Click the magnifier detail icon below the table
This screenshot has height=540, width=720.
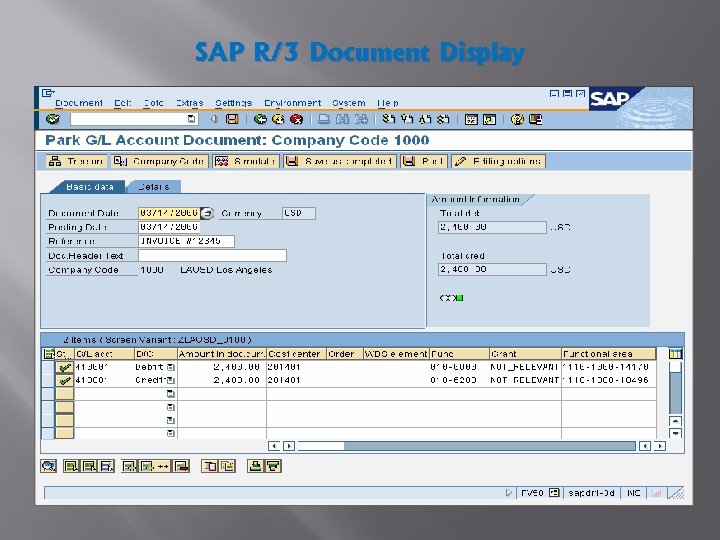tap(48, 466)
